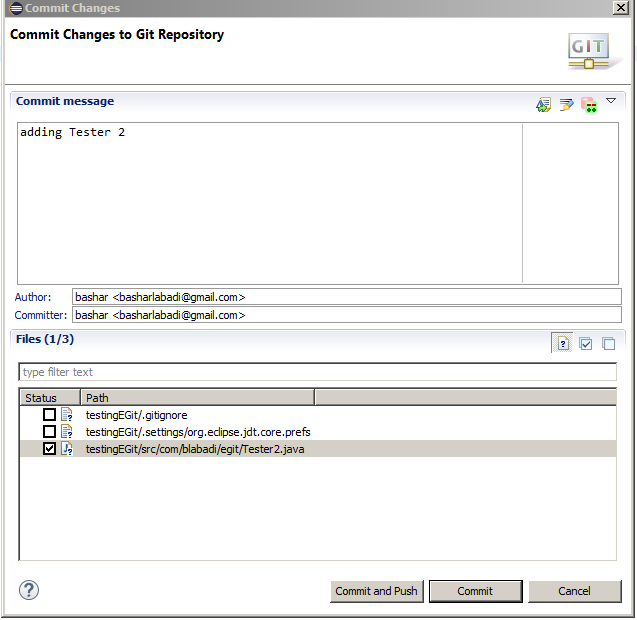
Task: Toggle show untracked files icon
Action: point(563,344)
